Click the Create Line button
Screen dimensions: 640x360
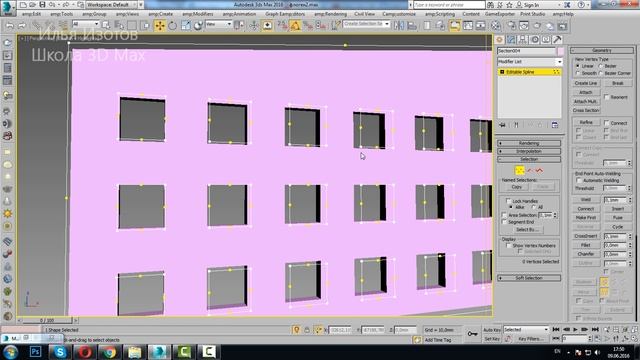[x=586, y=83]
